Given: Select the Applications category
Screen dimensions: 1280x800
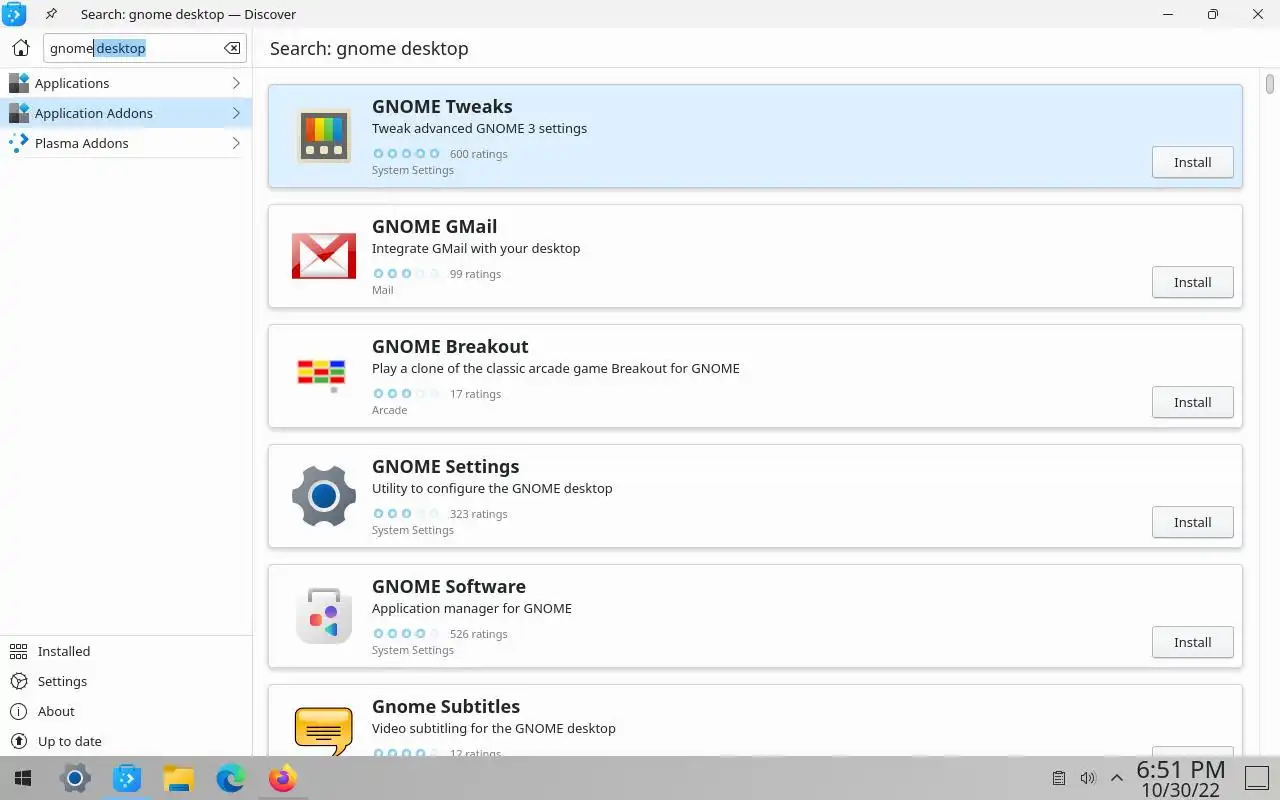Looking at the screenshot, I should pyautogui.click(x=126, y=83).
